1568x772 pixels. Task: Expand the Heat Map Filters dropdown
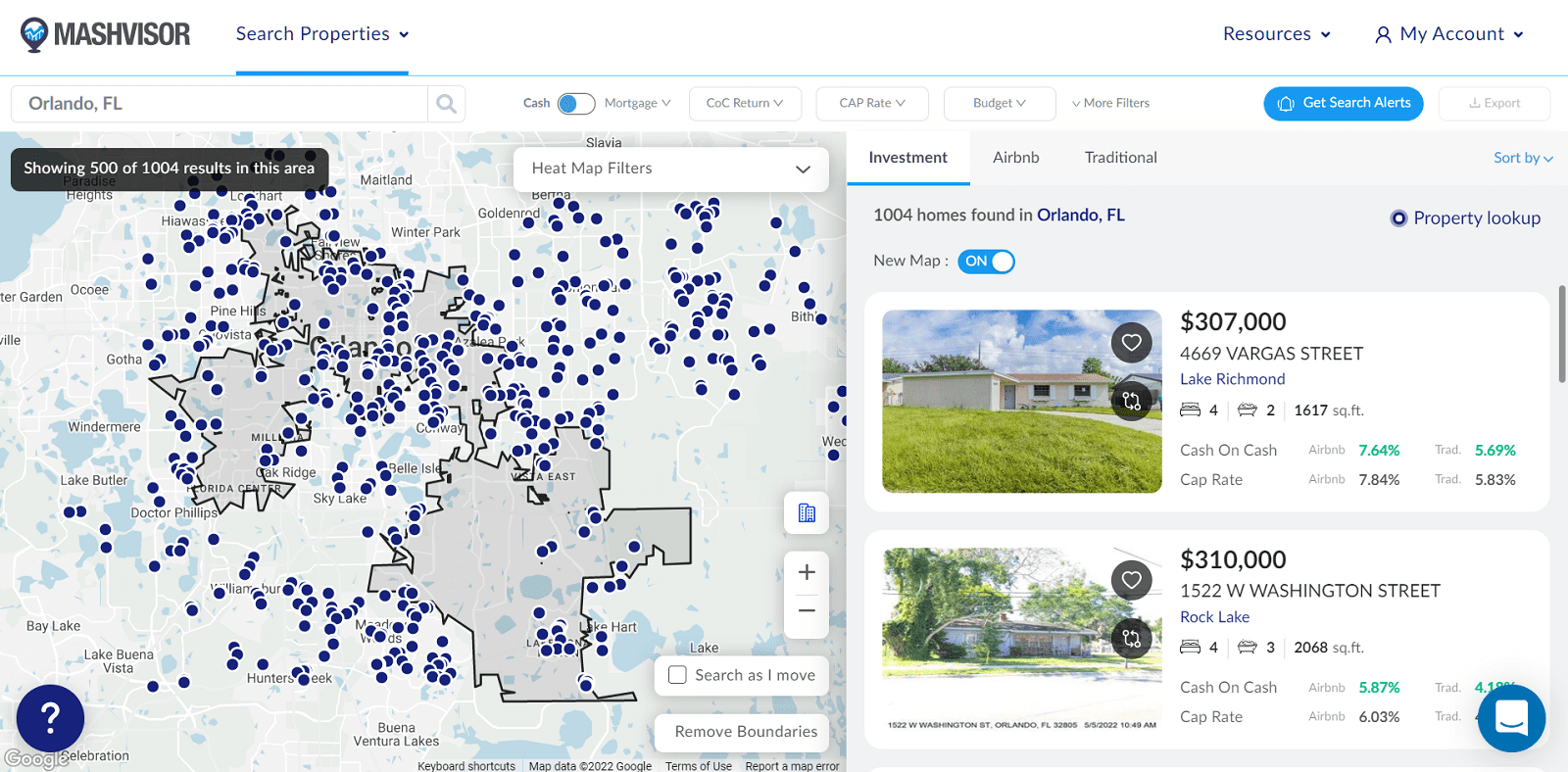pos(671,169)
